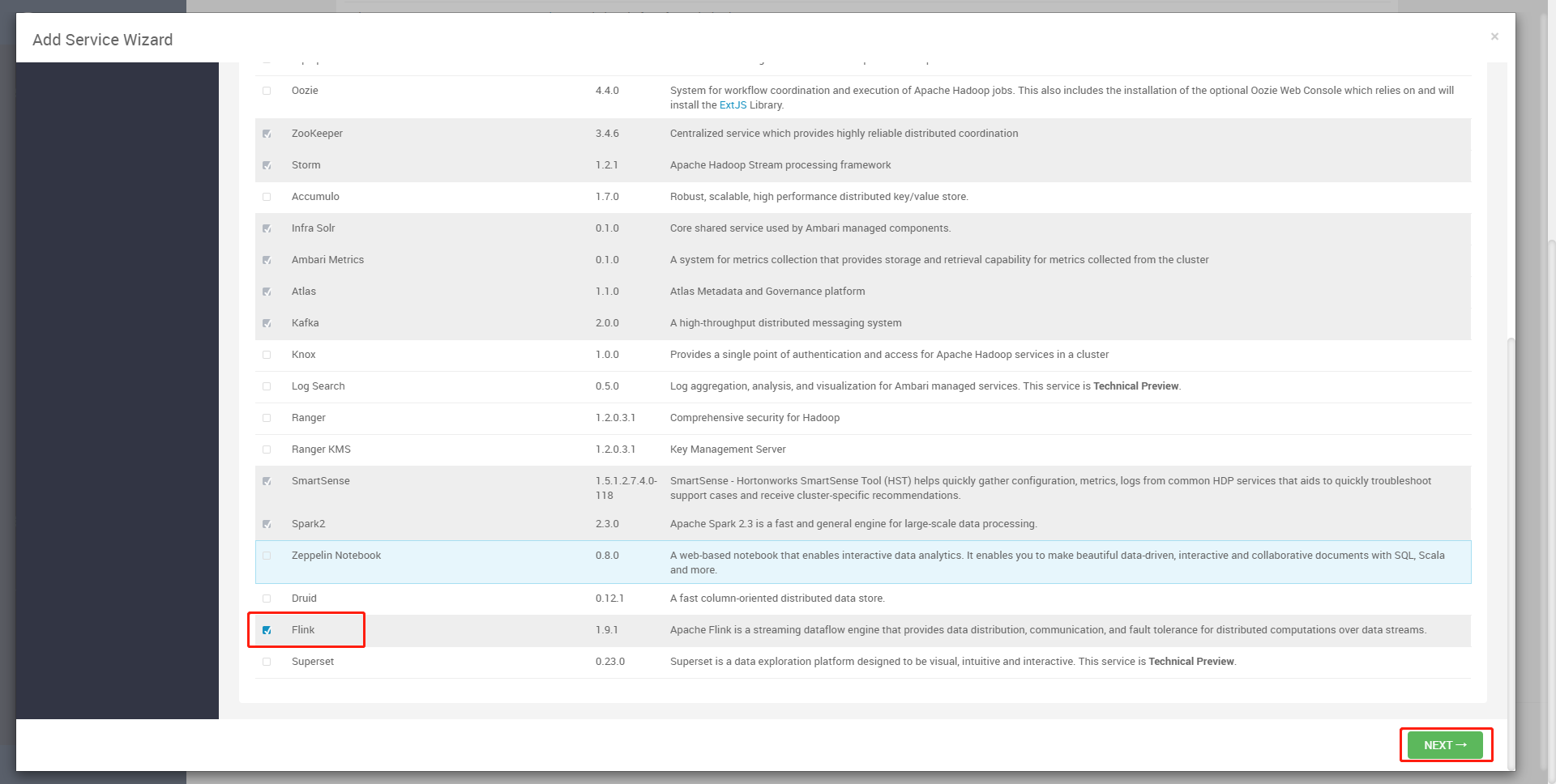This screenshot has height=784, width=1556.
Task: Toggle the SmartSense service checkbox
Action: [267, 481]
